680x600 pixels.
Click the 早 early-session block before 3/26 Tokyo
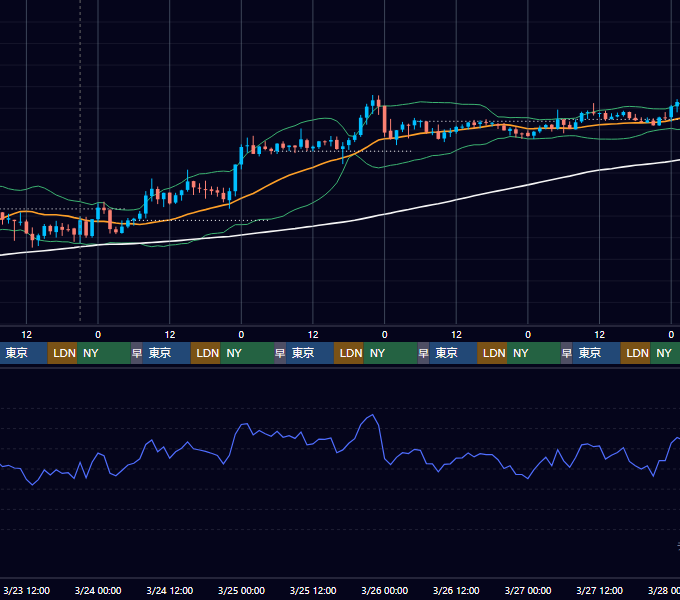[x=423, y=353]
